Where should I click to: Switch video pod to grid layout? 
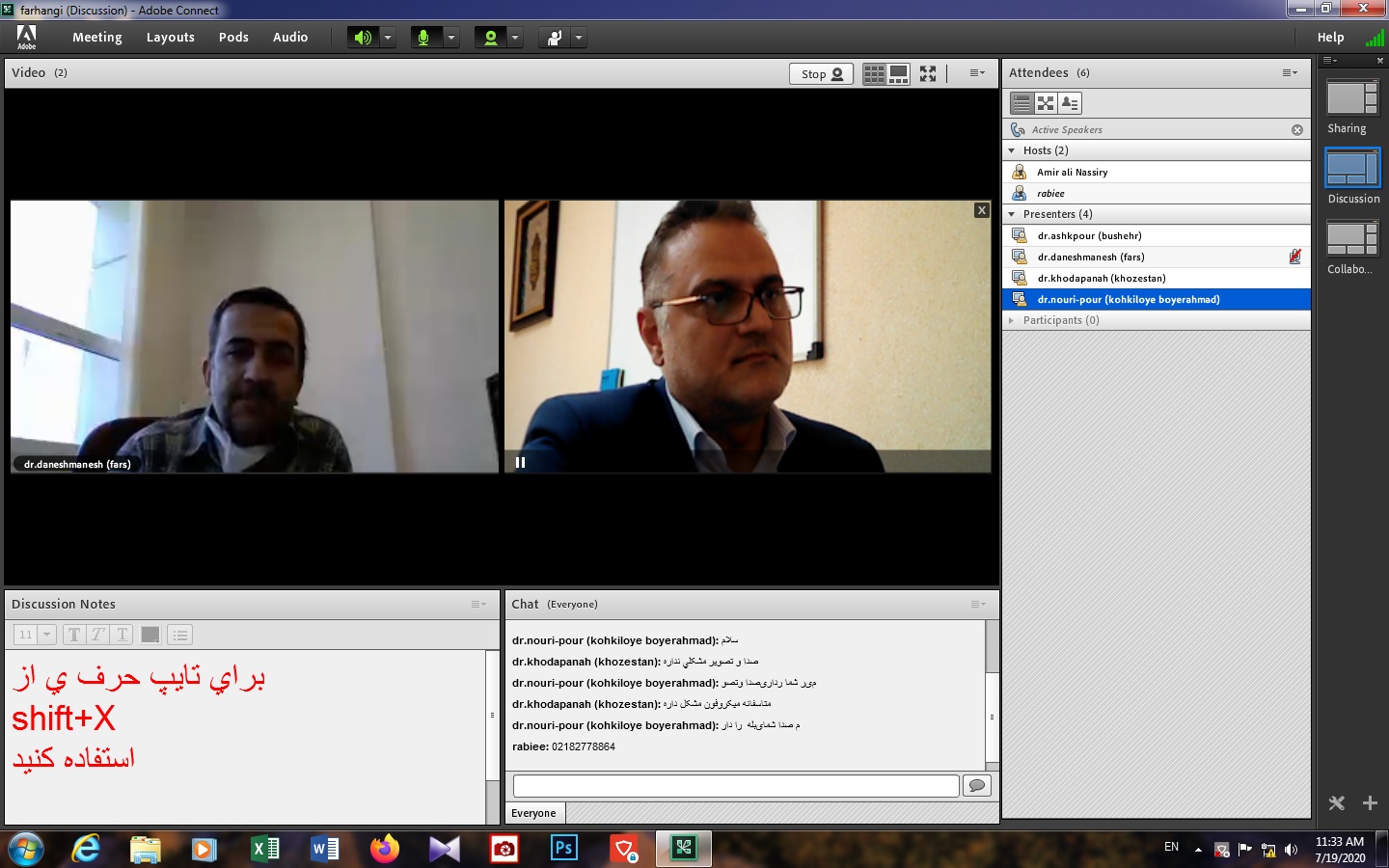coord(874,73)
